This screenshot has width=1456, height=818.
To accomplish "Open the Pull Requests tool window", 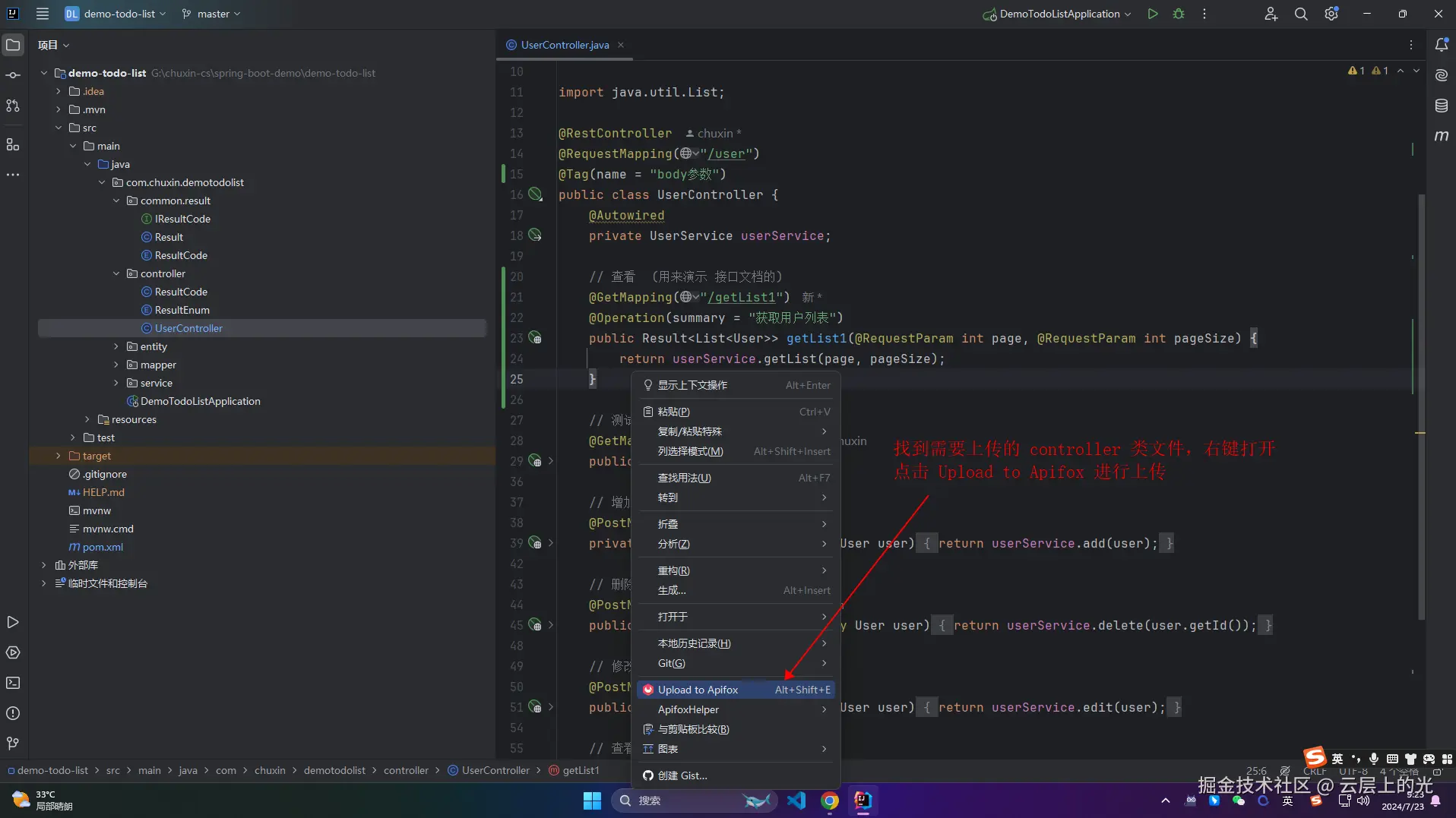I will click(x=13, y=106).
